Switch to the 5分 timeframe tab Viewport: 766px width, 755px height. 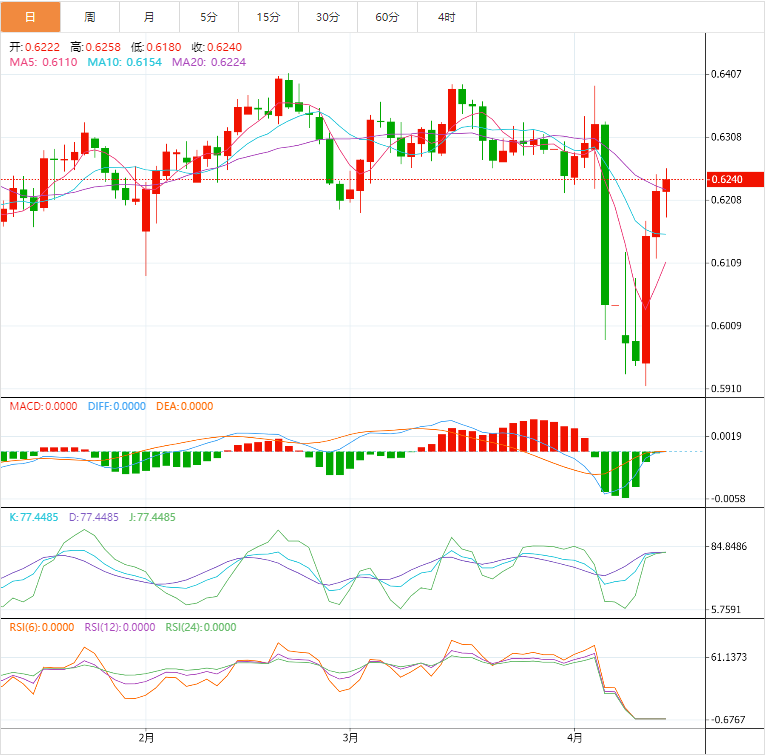[x=208, y=17]
